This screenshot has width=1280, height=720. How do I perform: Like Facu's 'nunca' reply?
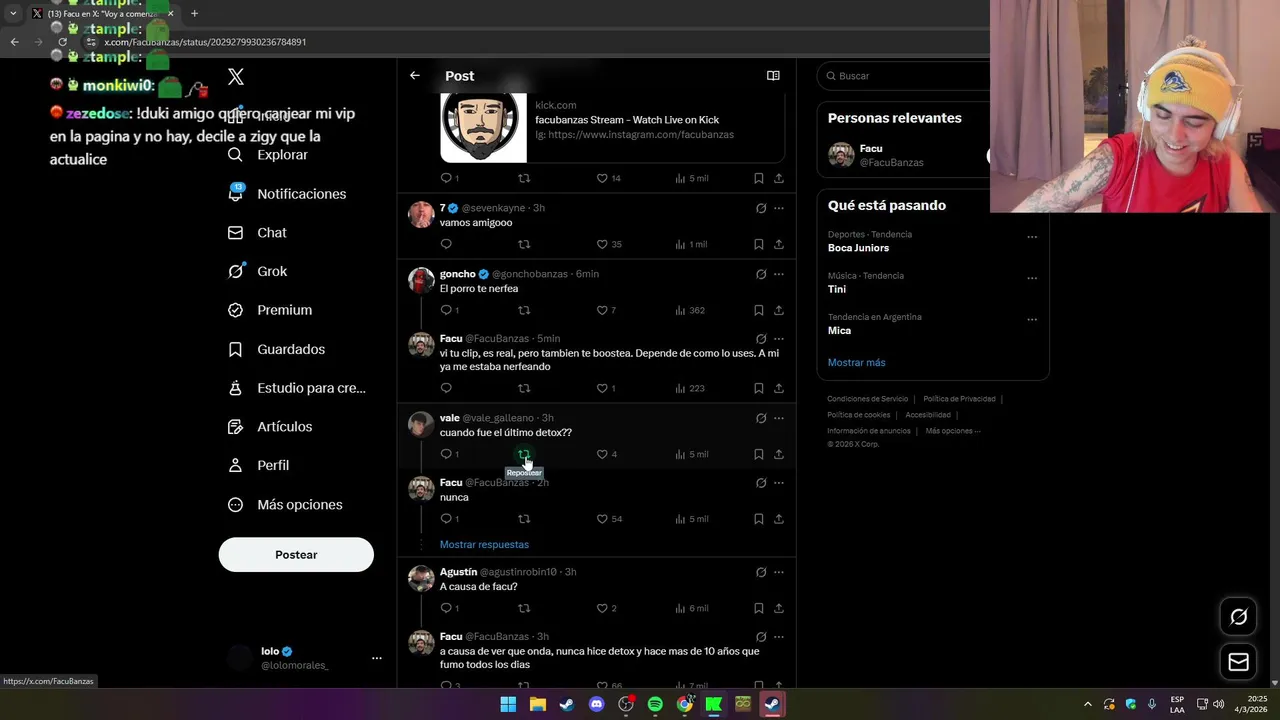tap(602, 519)
